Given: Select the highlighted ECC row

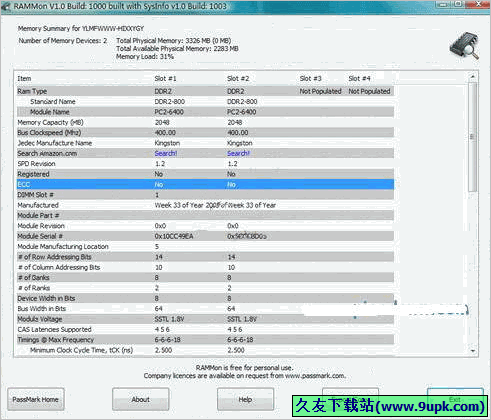Looking at the screenshot, I should point(205,184).
